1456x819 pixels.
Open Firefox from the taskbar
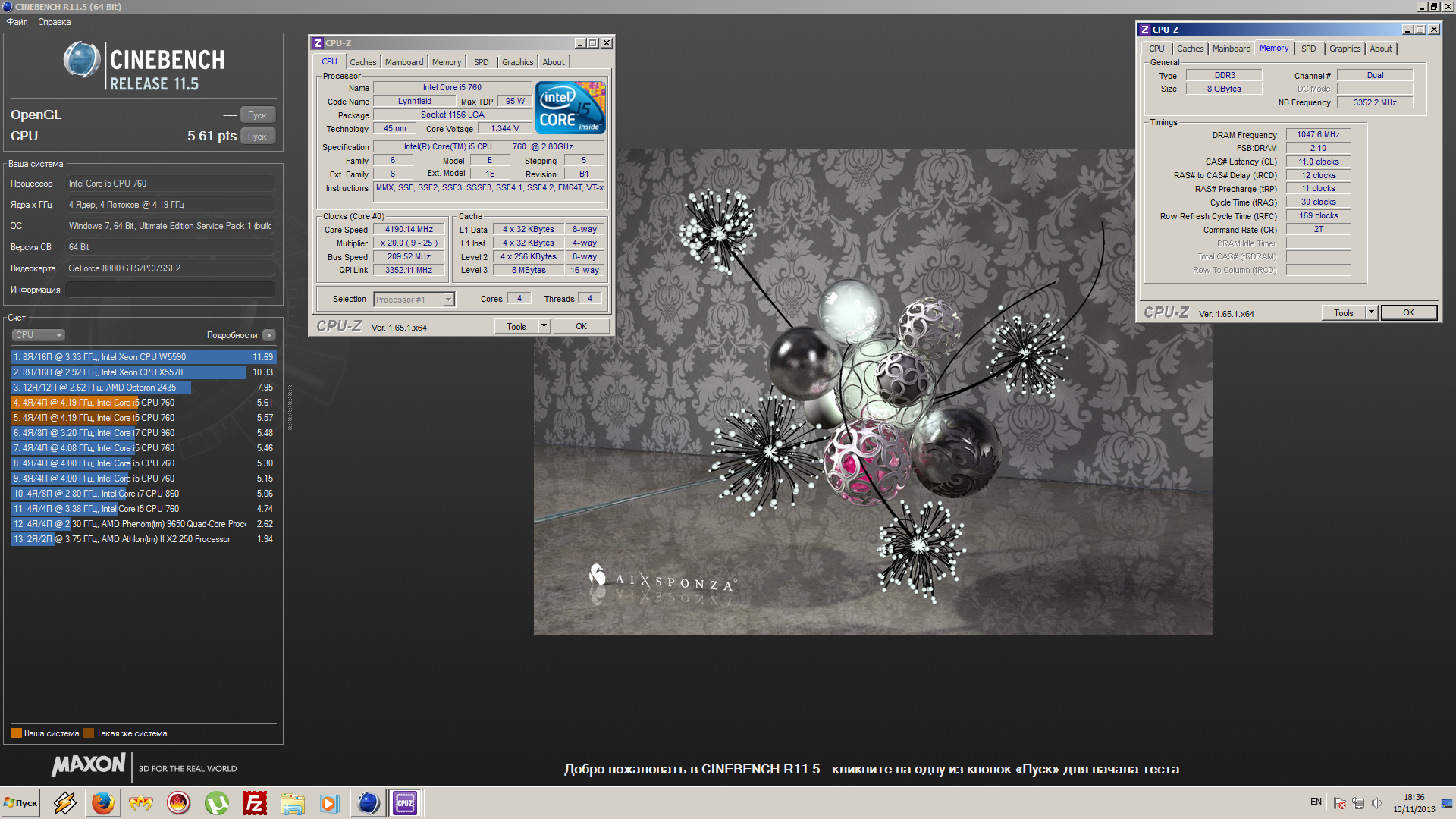102,802
